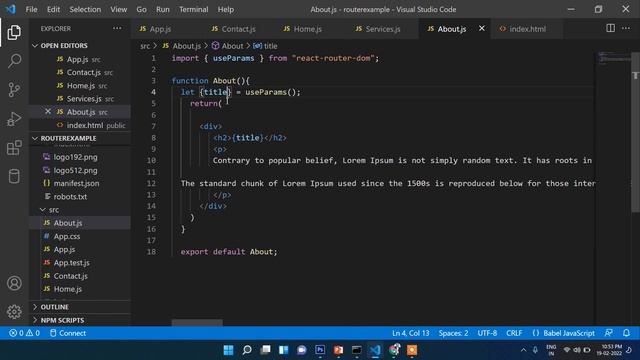This screenshot has width=640, height=360.
Task: Open App.css in src folder
Action: pos(80,236)
